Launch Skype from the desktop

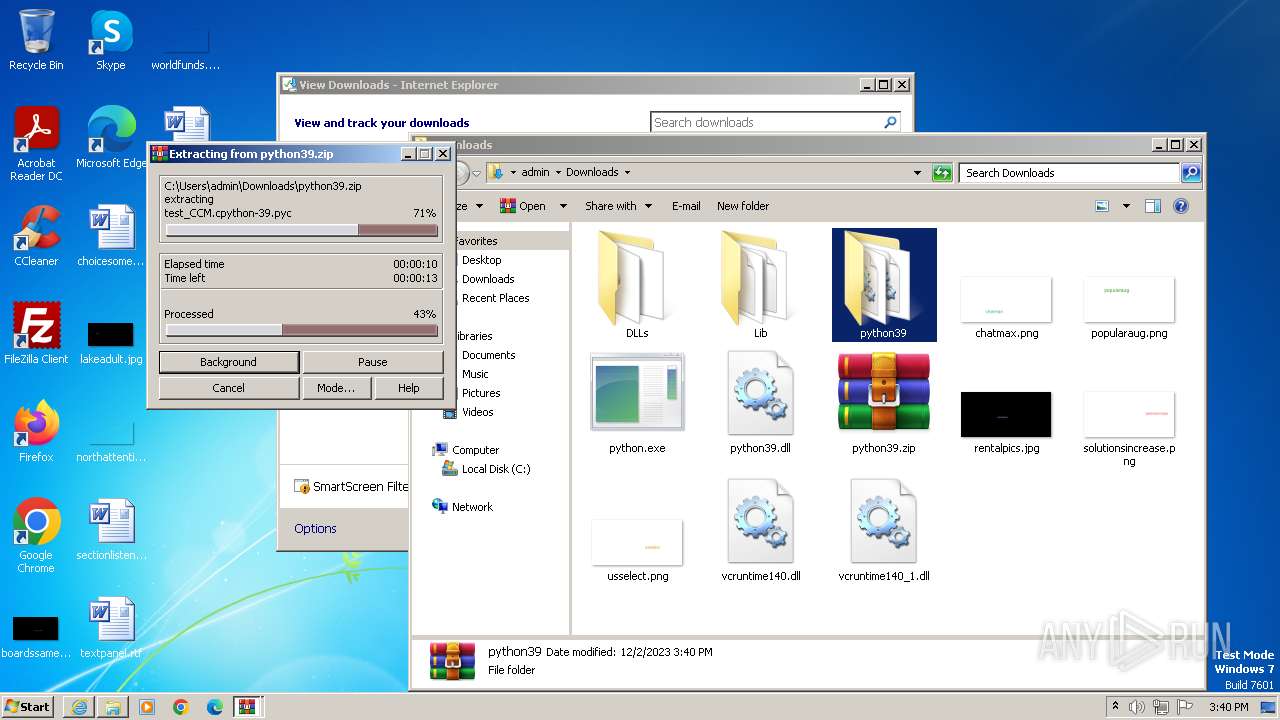[x=110, y=40]
